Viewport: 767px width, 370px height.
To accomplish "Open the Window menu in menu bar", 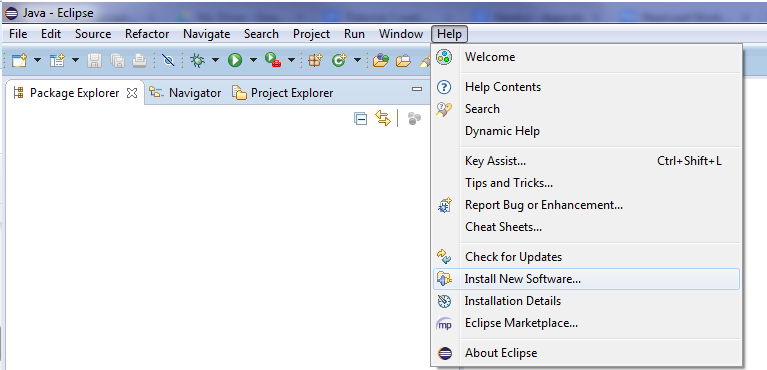I will (401, 34).
